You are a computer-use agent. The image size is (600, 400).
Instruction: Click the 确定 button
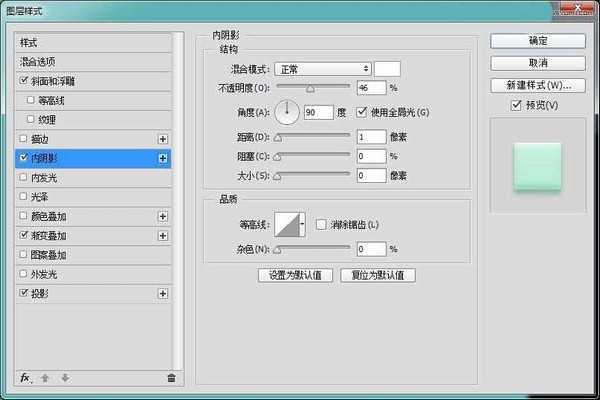pyautogui.click(x=537, y=41)
